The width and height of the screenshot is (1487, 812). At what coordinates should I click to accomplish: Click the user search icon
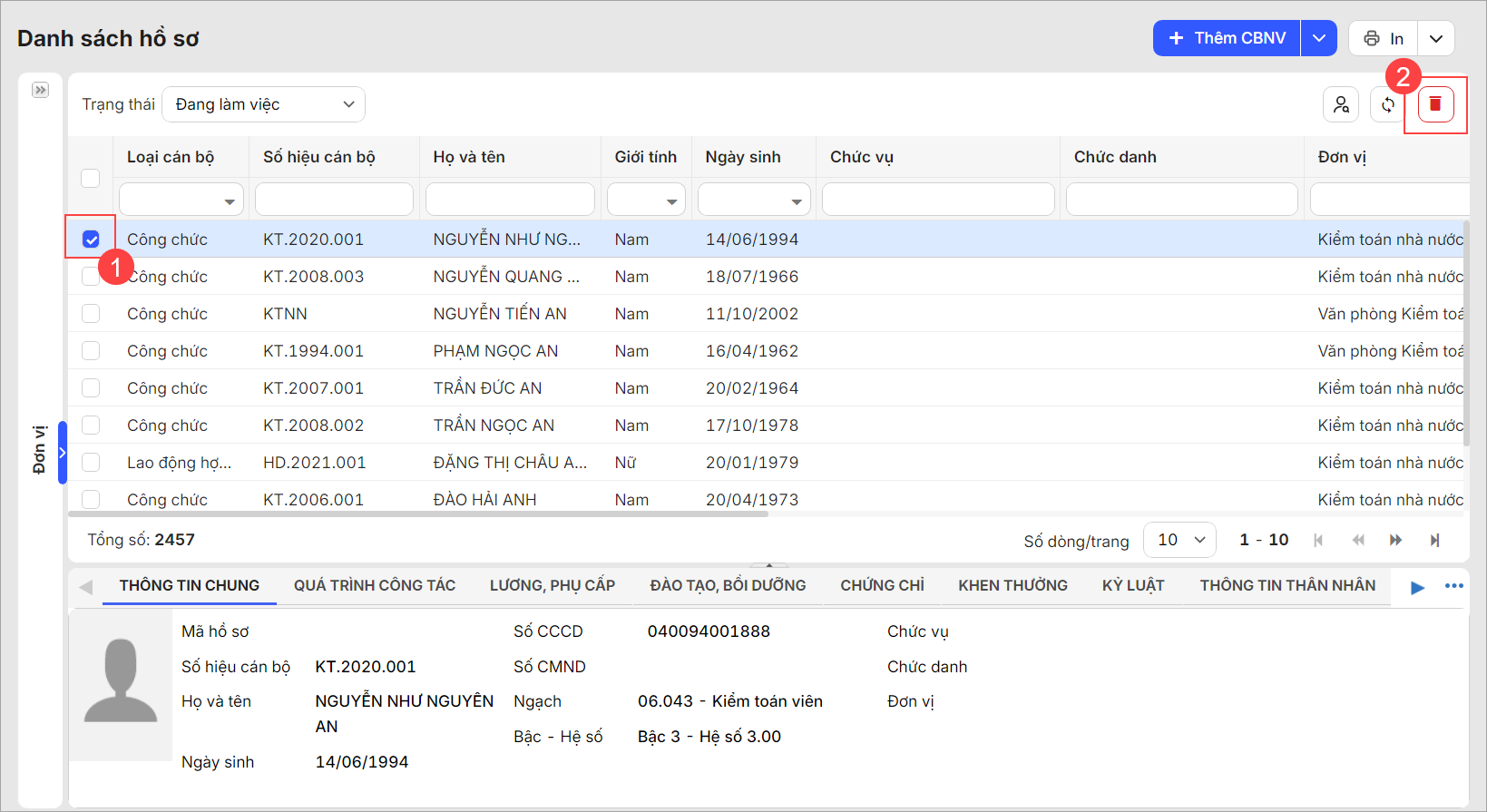pyautogui.click(x=1340, y=104)
